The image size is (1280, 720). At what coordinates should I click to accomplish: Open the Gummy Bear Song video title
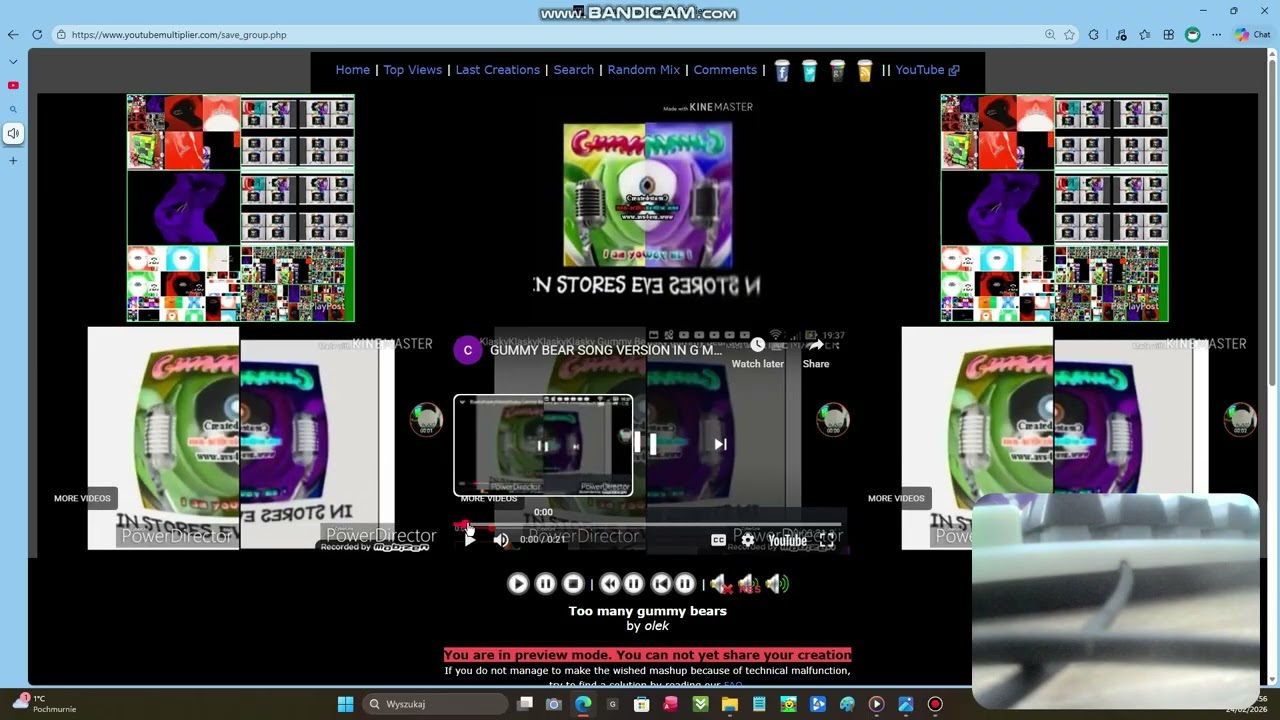point(606,351)
